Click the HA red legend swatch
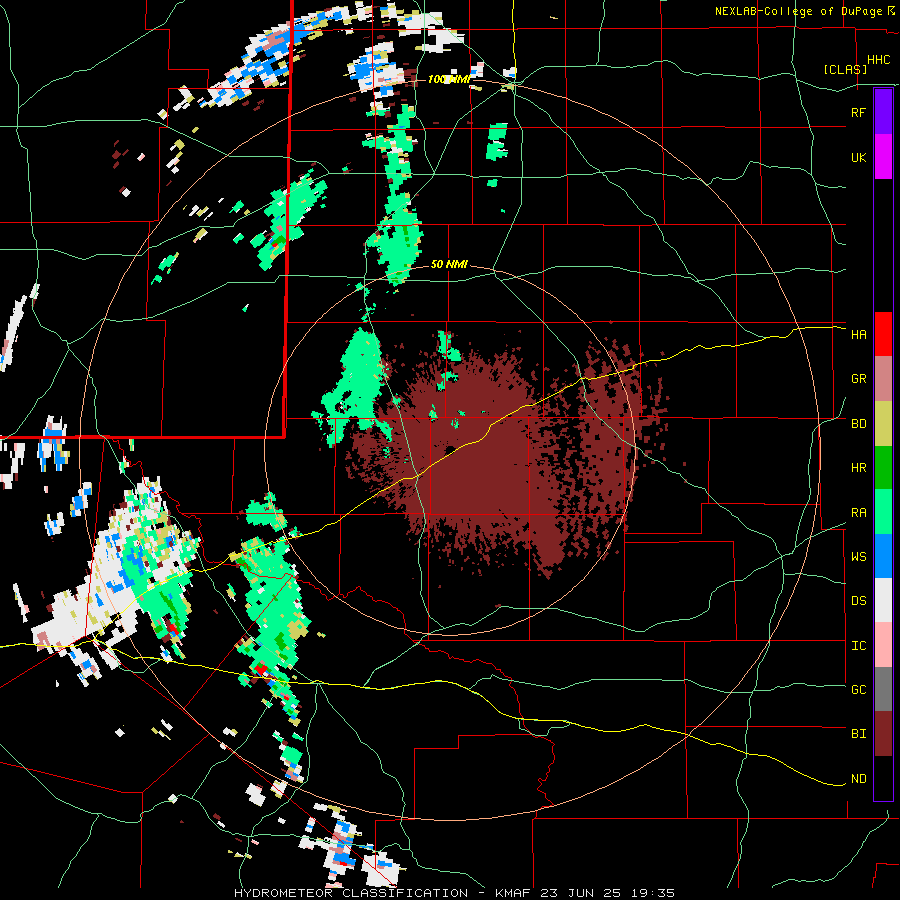The height and width of the screenshot is (900, 900). (x=883, y=334)
